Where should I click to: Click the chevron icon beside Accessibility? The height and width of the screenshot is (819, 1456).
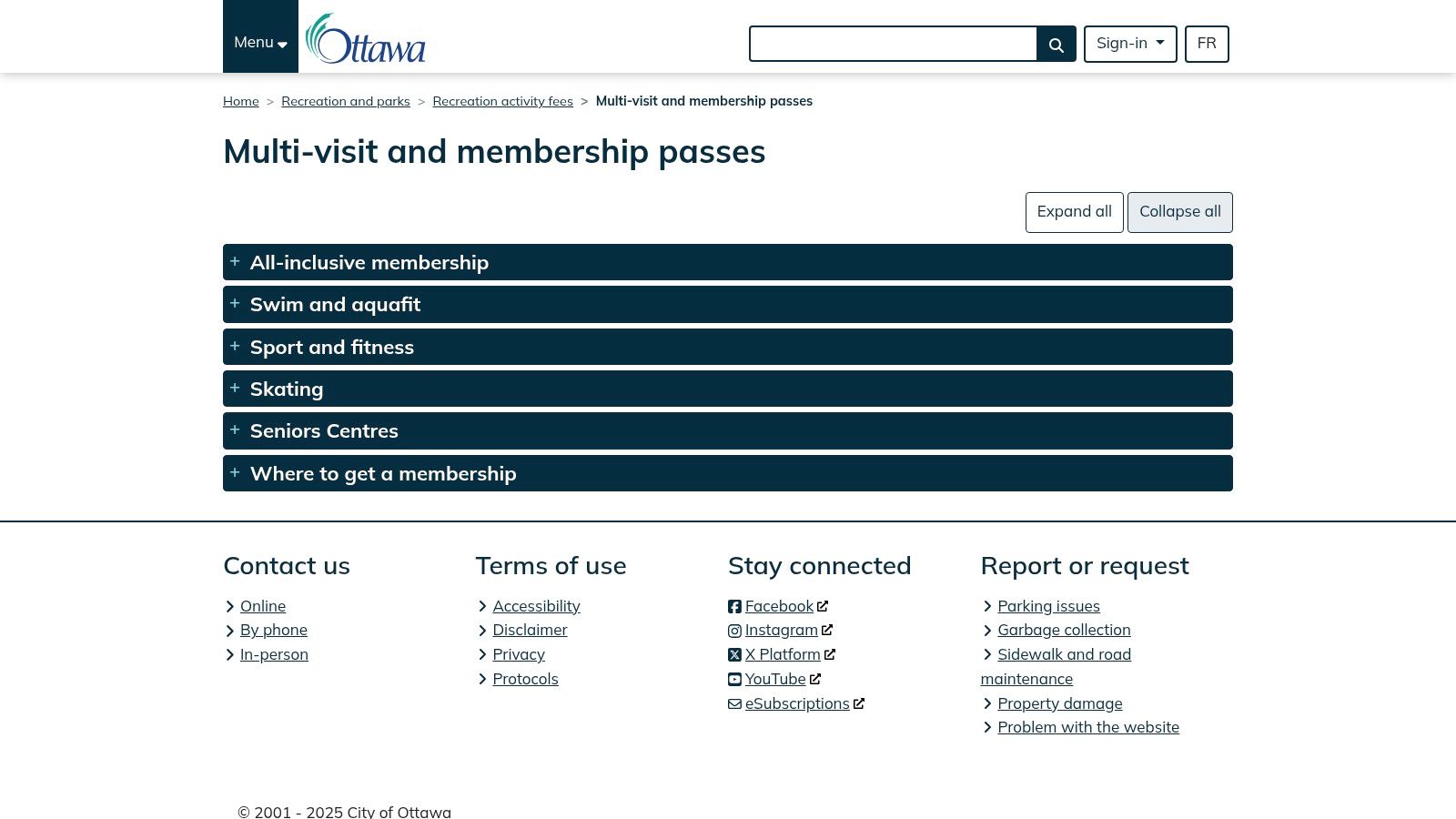click(482, 606)
